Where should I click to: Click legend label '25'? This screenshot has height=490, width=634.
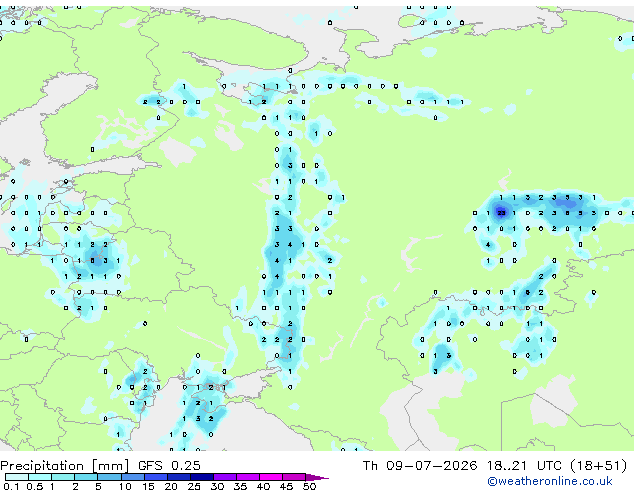pyautogui.click(x=194, y=486)
